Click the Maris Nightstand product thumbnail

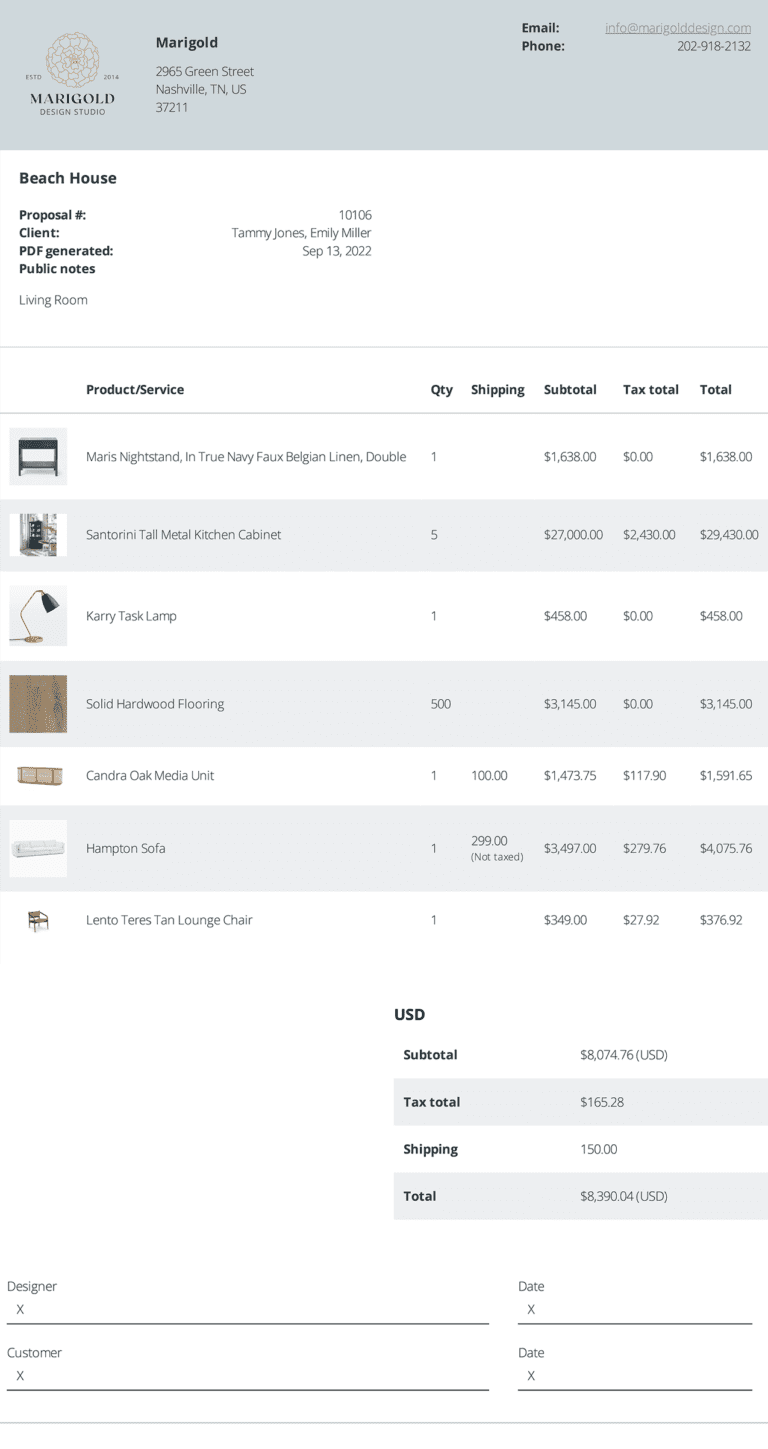38,457
